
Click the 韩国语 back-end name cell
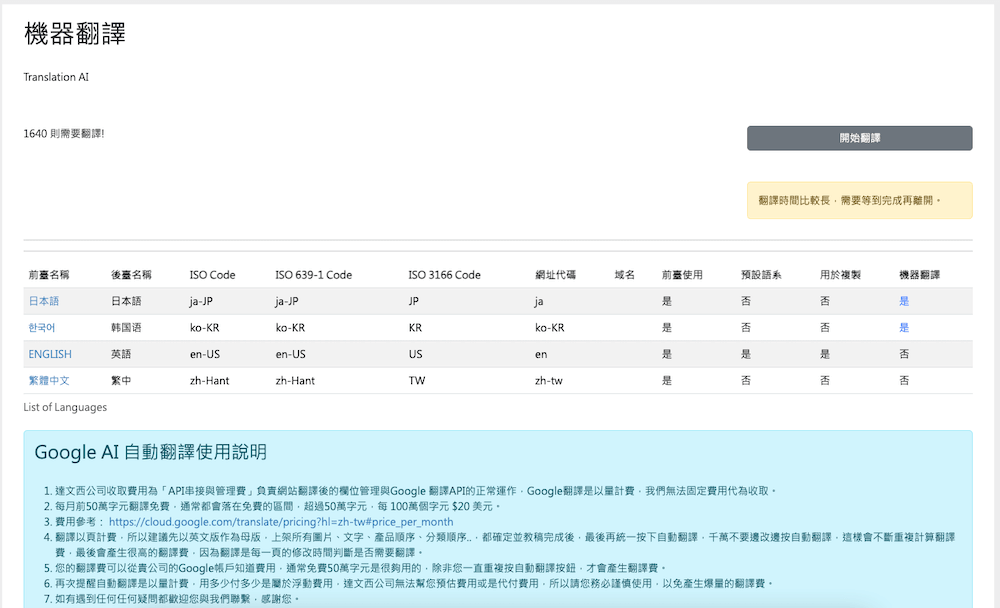coord(126,327)
